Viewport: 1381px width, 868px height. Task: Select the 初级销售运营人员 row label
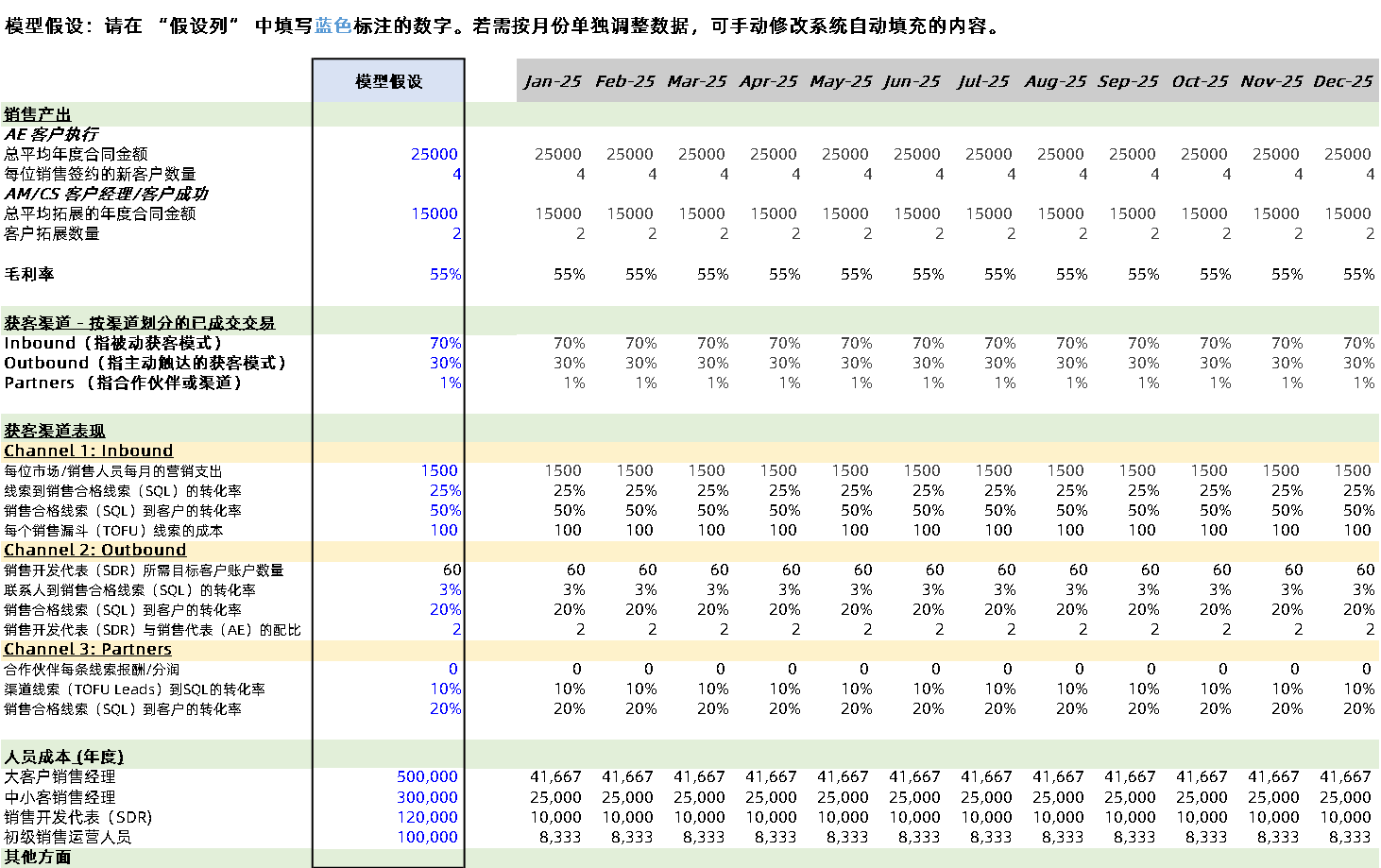pos(67,837)
